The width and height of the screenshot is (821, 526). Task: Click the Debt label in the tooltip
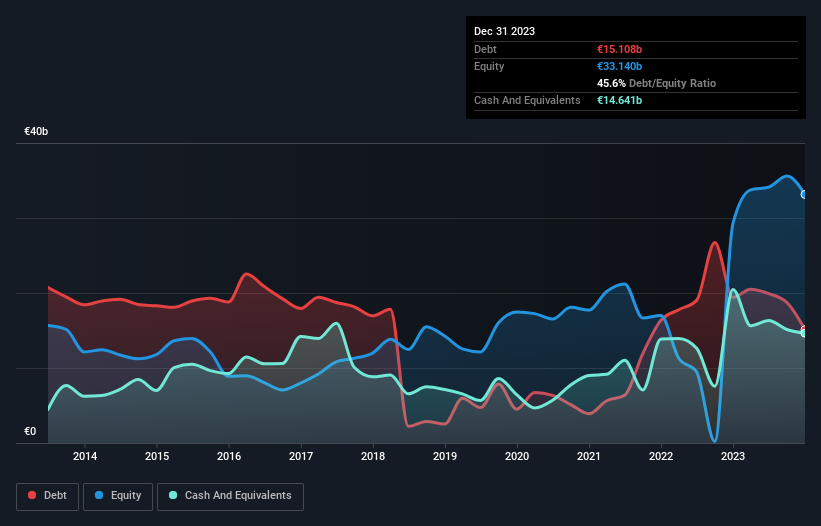pos(485,49)
